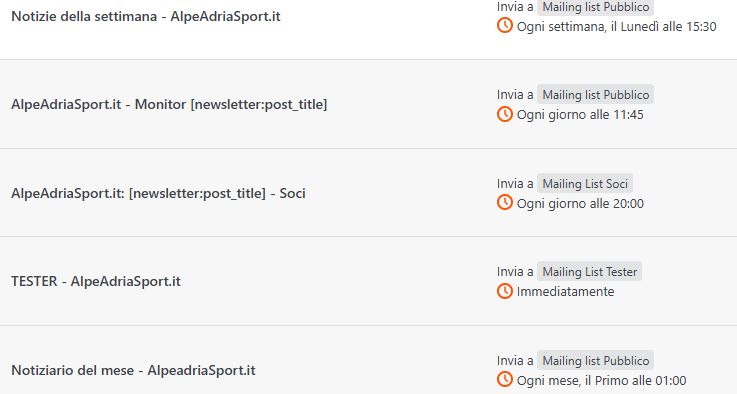This screenshot has height=394, width=737.
Task: Select Mailing list Pubblico tag in weekly row
Action: click(x=596, y=7)
